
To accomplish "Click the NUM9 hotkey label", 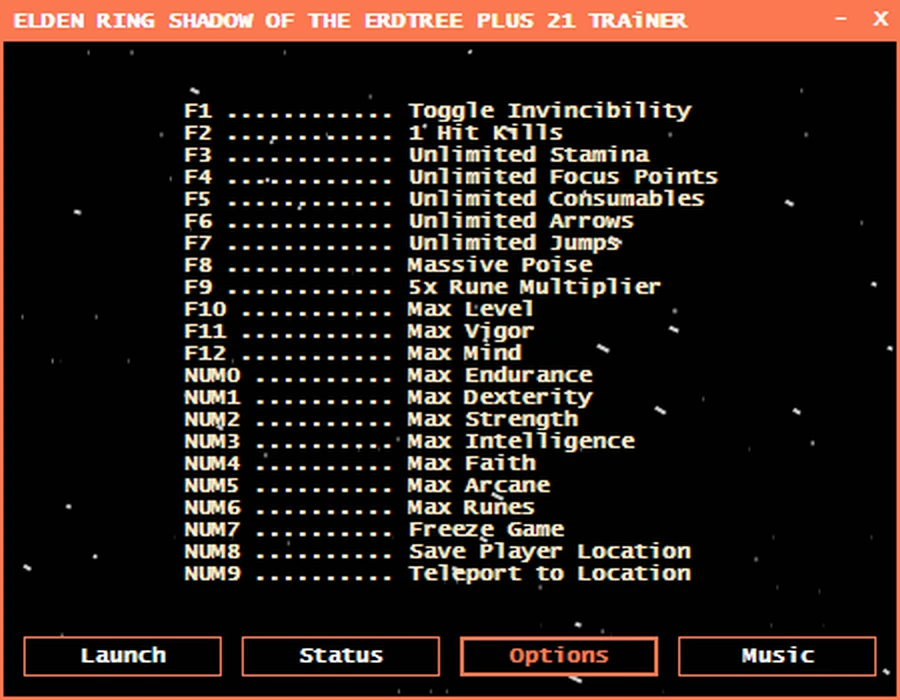I will point(212,573).
